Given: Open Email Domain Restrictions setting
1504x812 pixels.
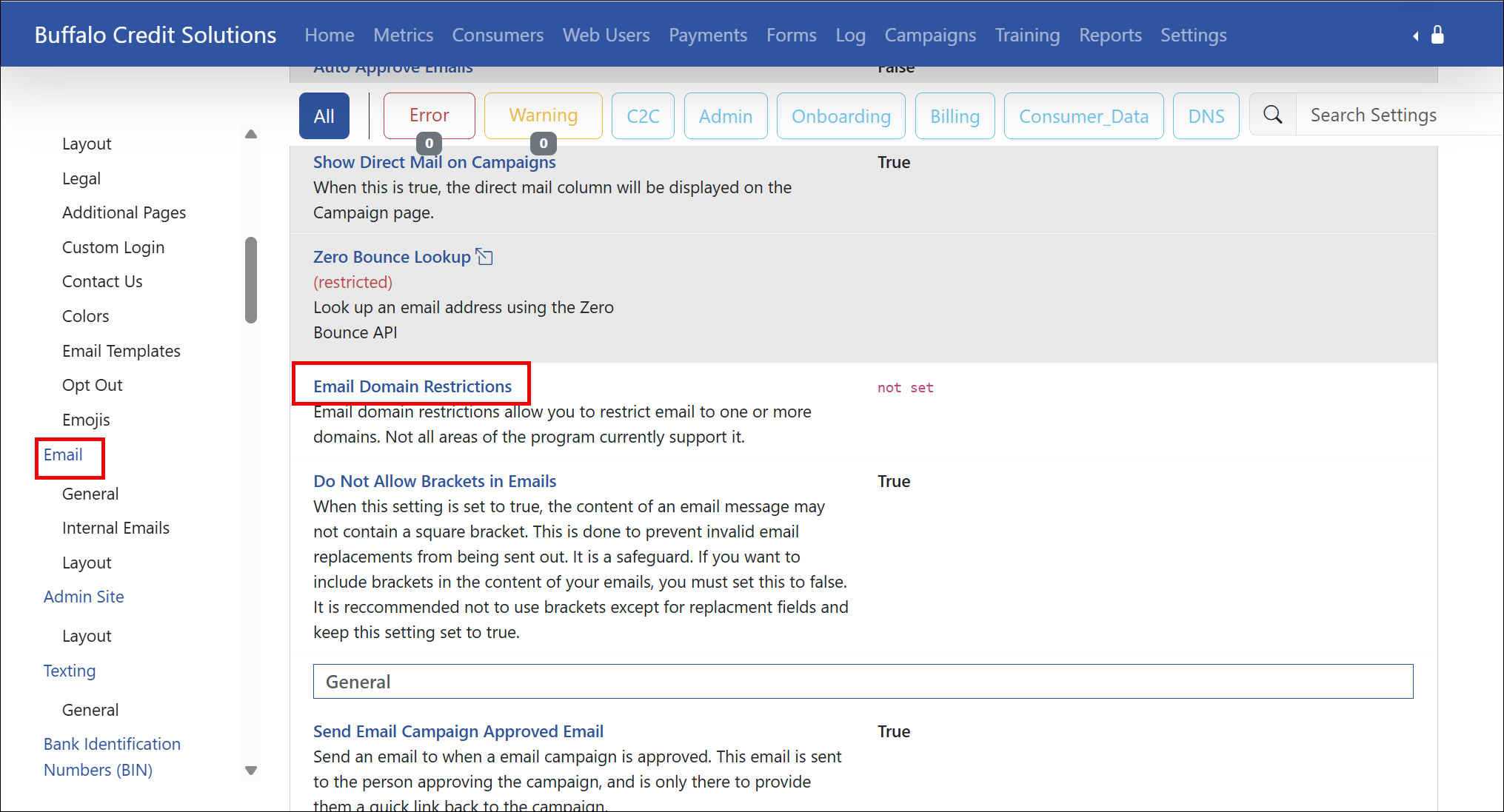Looking at the screenshot, I should point(412,386).
